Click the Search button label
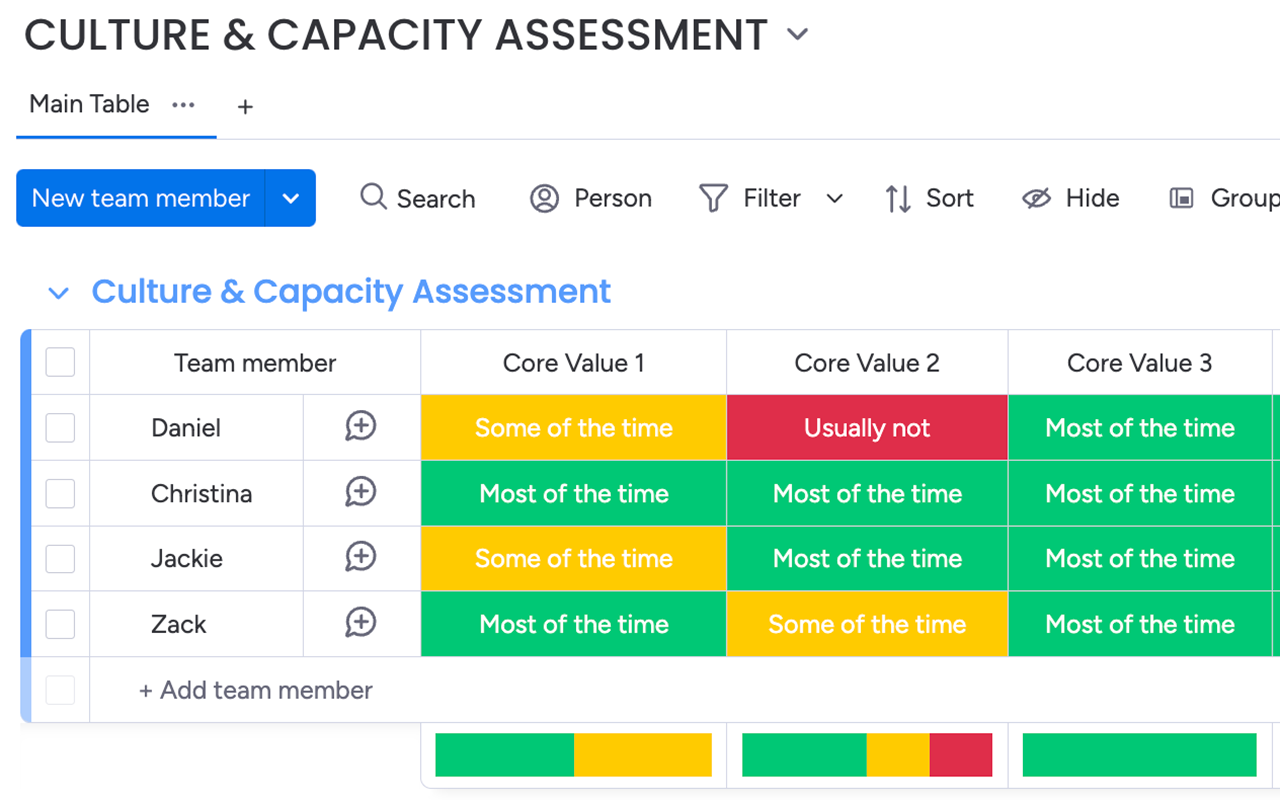This screenshot has height=800, width=1280. 436,198
